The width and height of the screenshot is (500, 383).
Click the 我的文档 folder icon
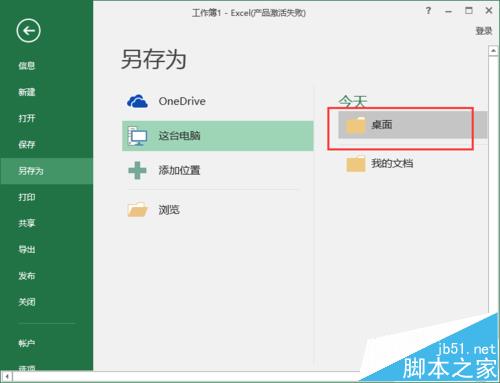pyautogui.click(x=356, y=164)
